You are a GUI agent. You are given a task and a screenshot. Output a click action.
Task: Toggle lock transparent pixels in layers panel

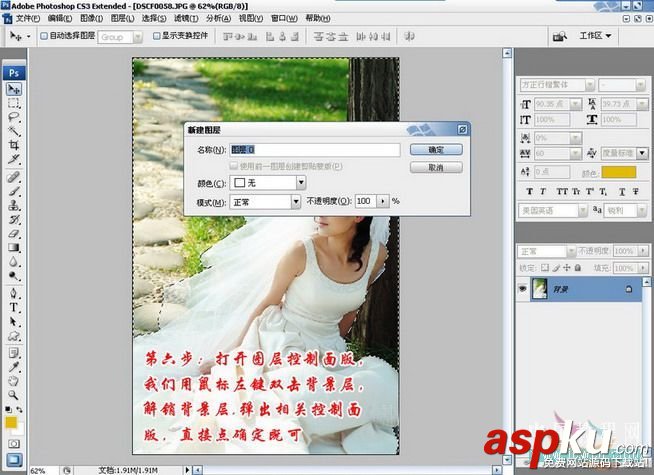coord(545,268)
